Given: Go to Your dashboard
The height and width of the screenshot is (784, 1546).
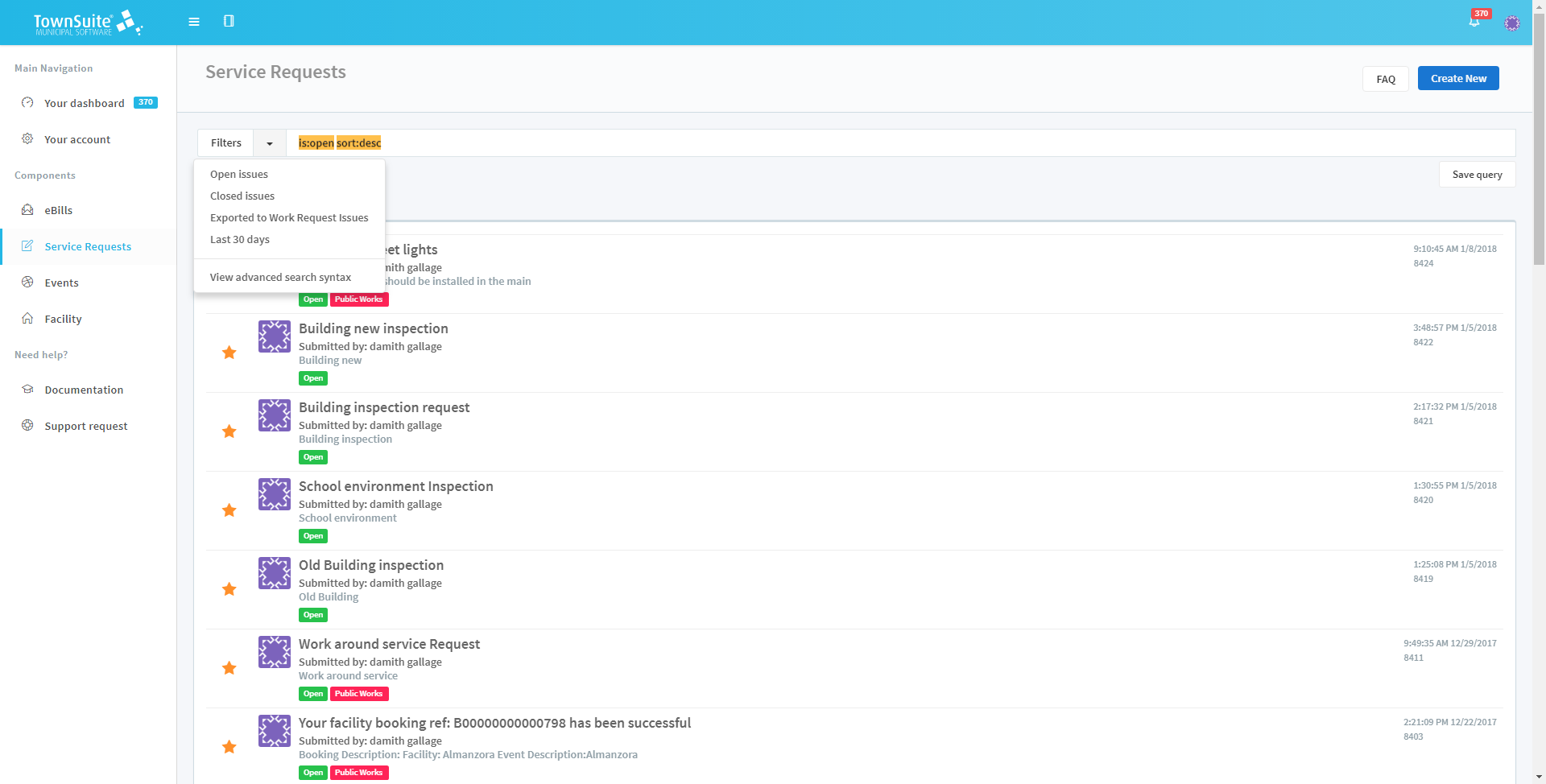Looking at the screenshot, I should click(85, 103).
